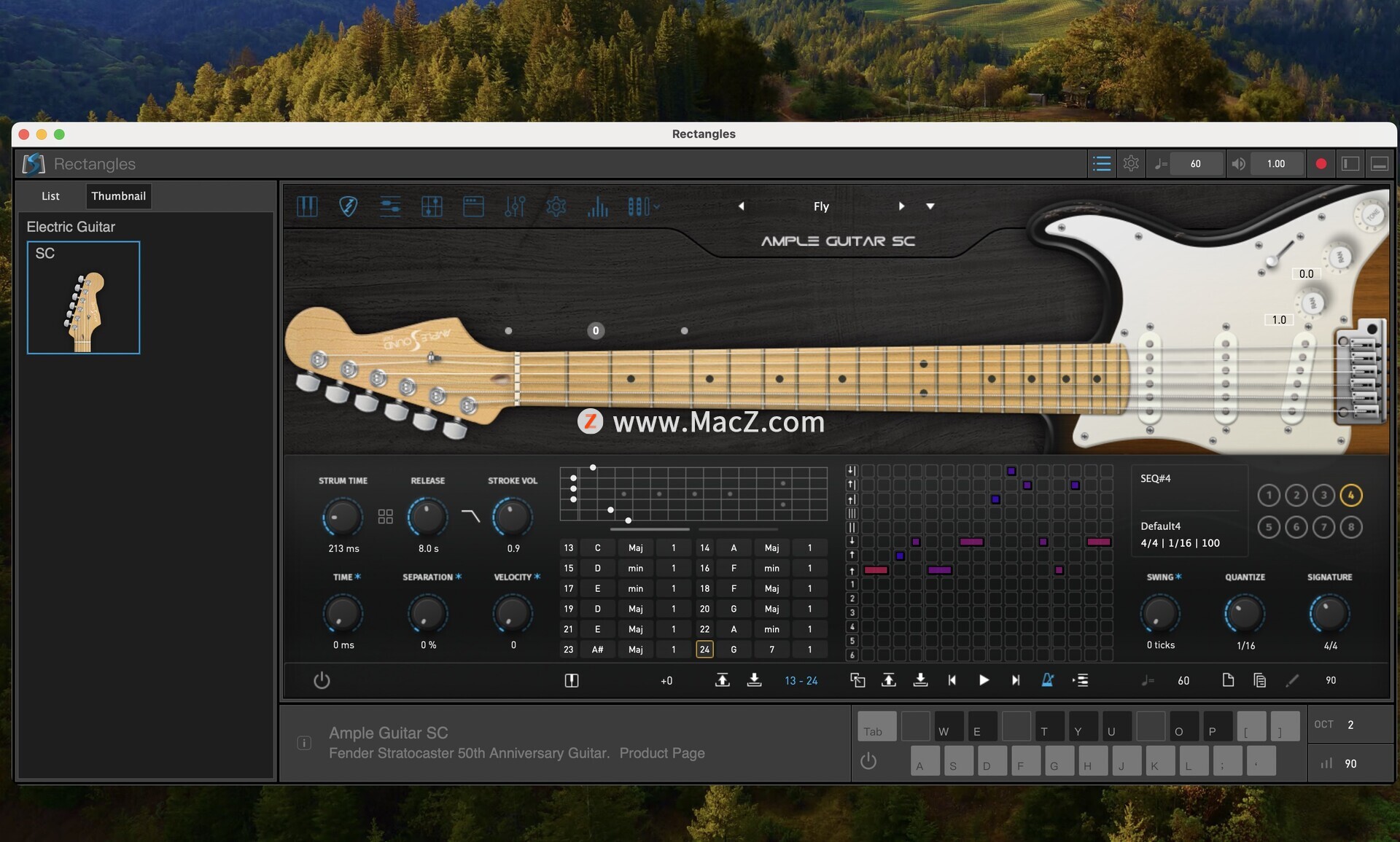Screen dimensions: 1400x842
Task: Open the Product Page link
Action: click(662, 753)
